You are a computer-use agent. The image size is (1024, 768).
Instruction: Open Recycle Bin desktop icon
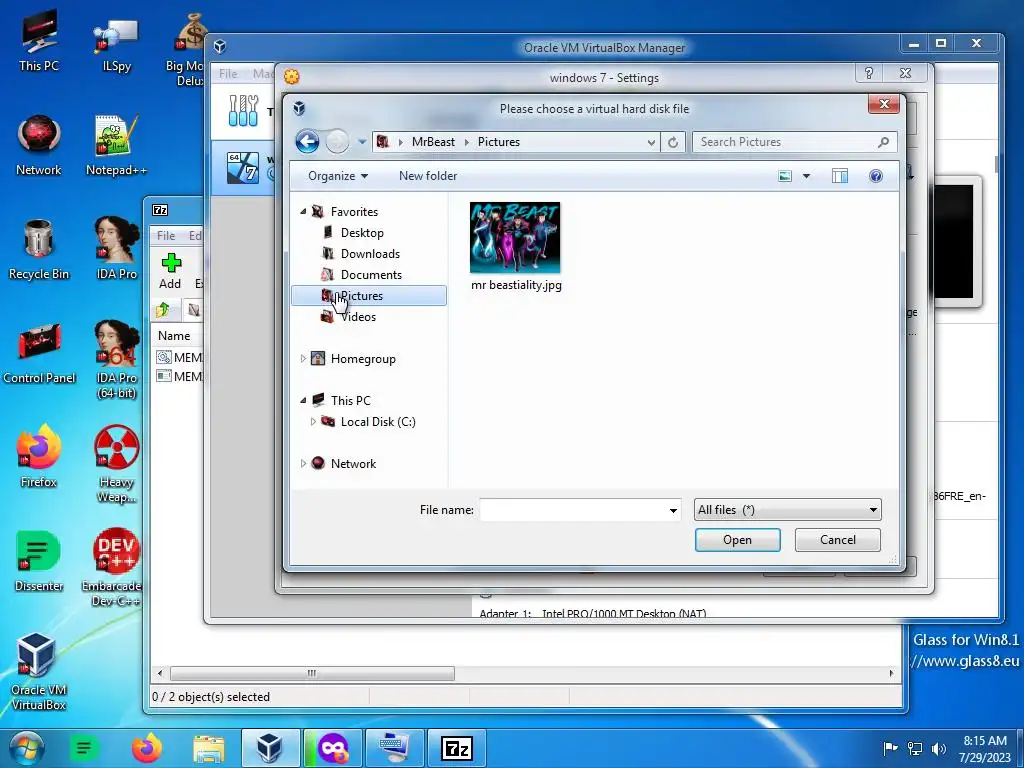pyautogui.click(x=39, y=249)
